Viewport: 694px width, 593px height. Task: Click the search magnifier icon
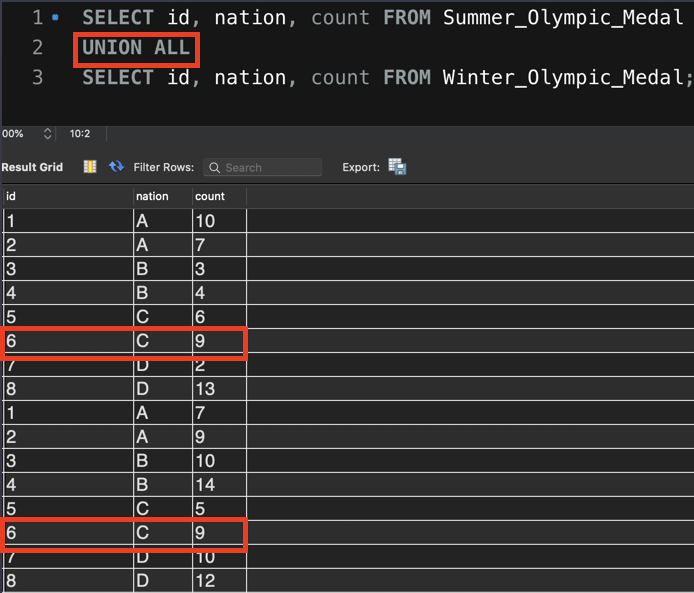coord(214,168)
